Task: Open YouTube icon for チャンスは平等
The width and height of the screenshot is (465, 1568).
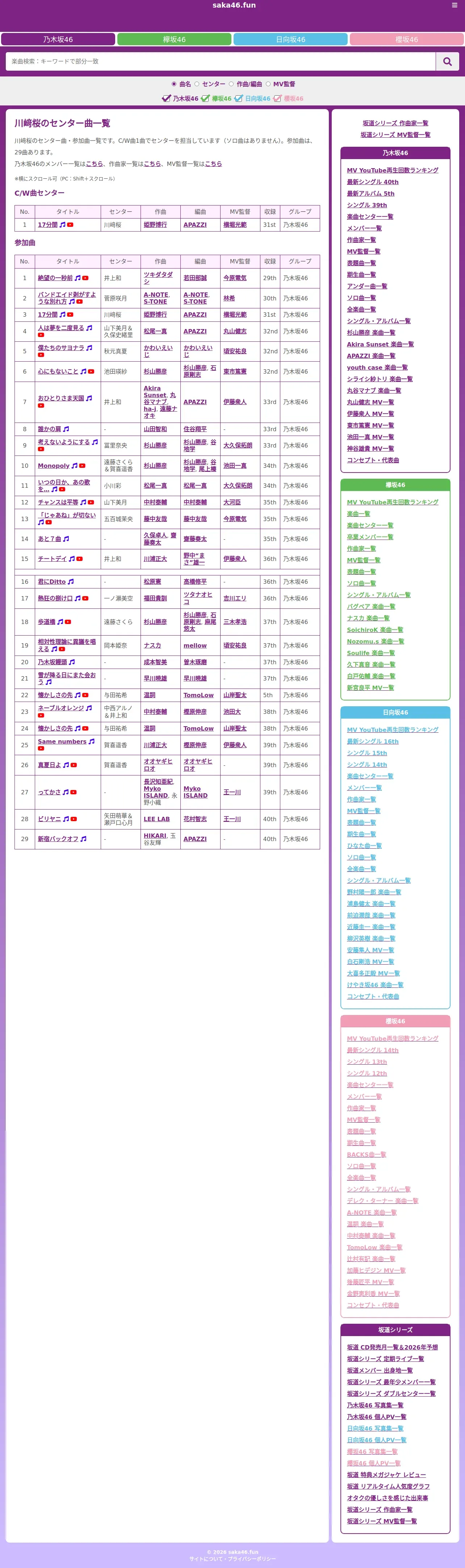Action: click(91, 503)
